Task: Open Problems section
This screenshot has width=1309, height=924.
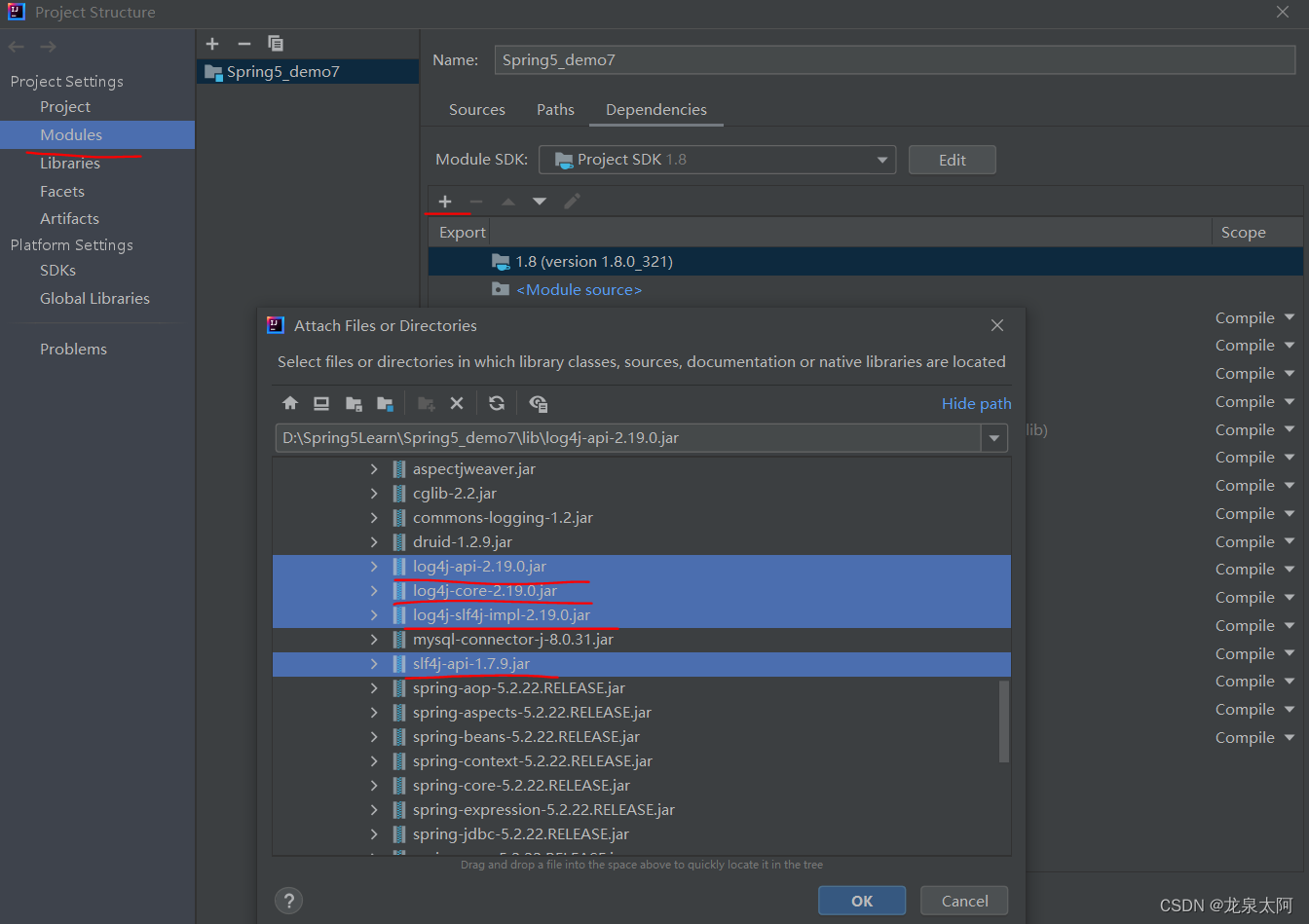Action: 73,350
